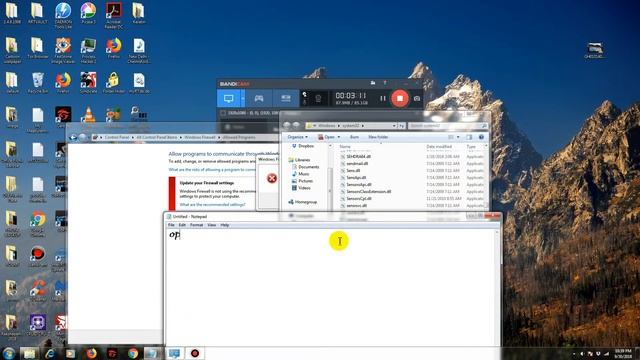640x360 pixels.
Task: Select sendmail.dll file in Explorer
Action: (354, 163)
